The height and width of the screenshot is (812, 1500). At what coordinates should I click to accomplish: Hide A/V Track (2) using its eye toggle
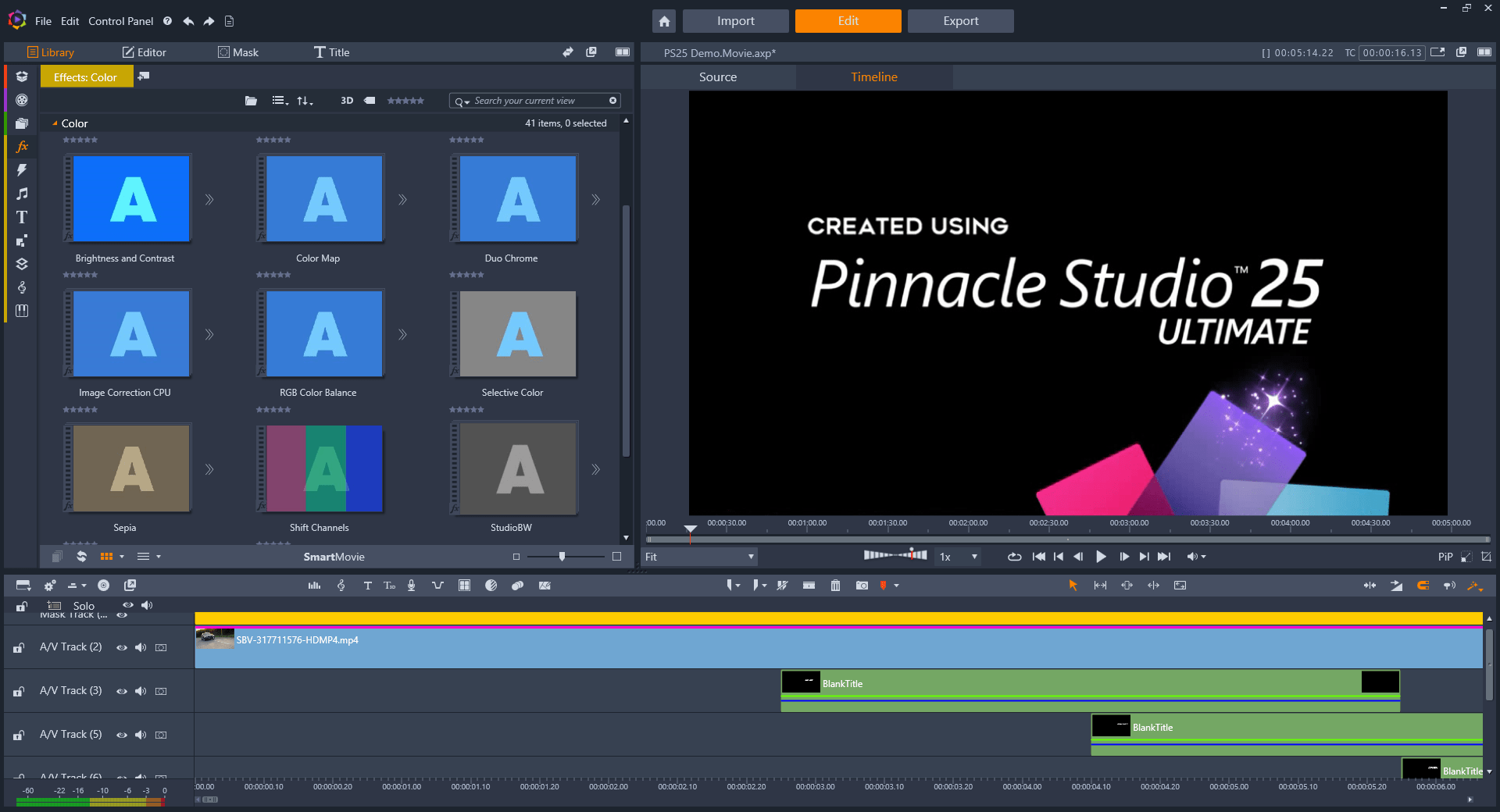click(x=122, y=647)
